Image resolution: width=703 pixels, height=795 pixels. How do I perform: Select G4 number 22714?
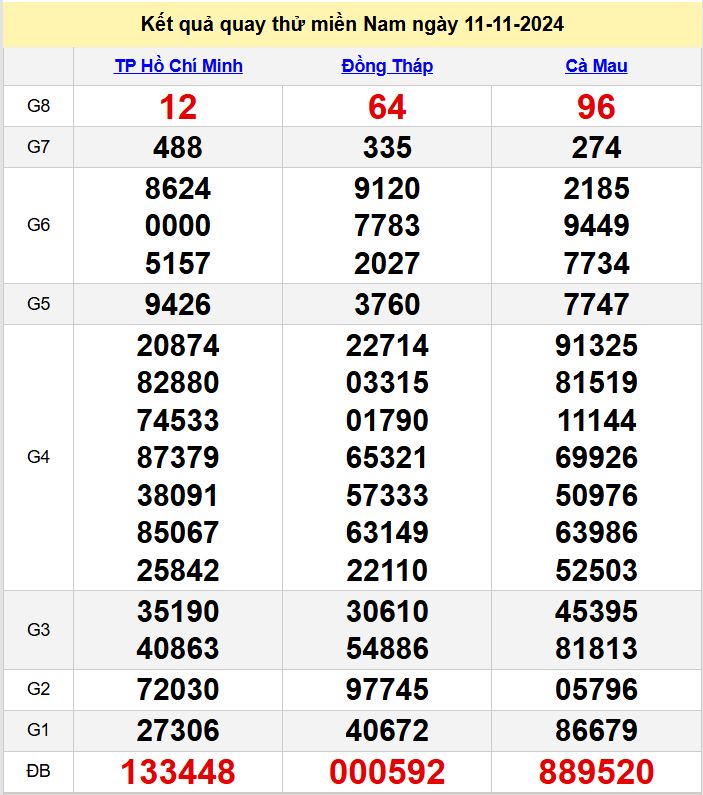point(387,346)
